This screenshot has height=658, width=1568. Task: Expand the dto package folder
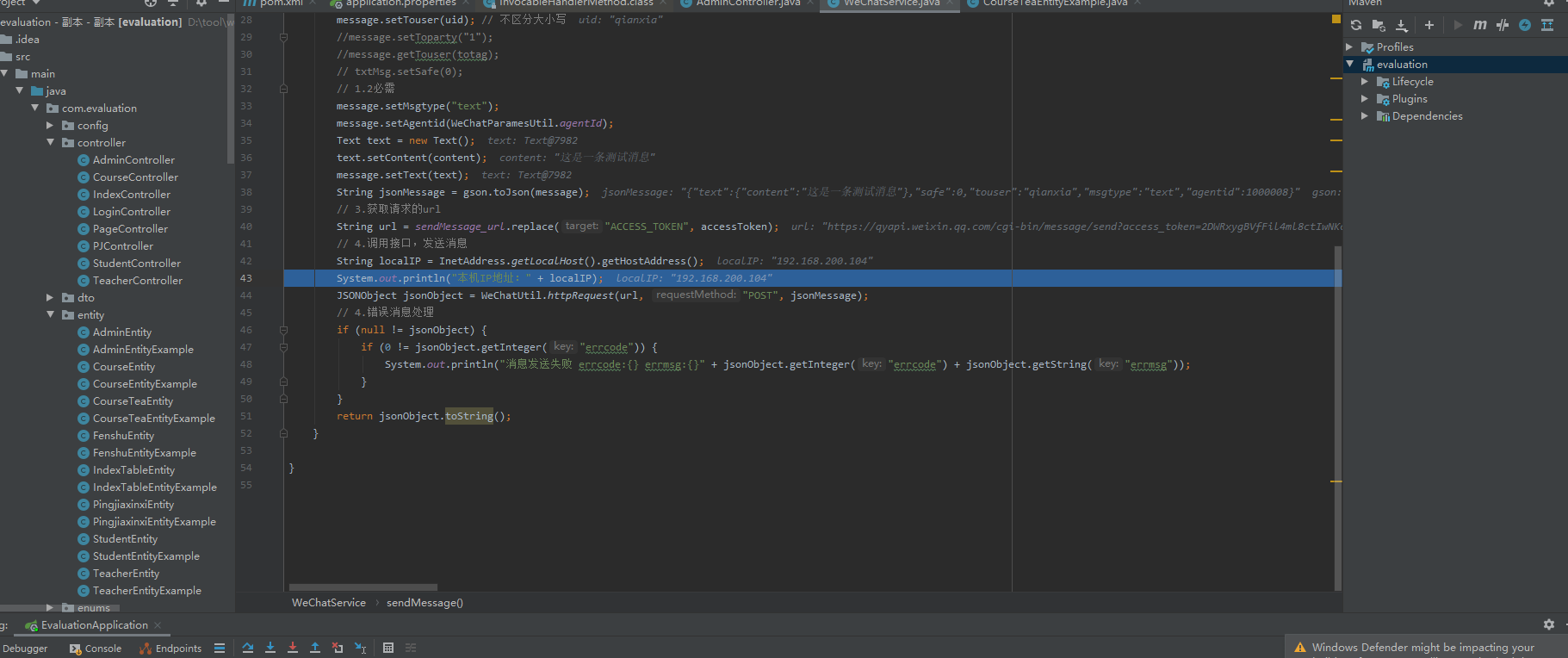pyautogui.click(x=50, y=298)
